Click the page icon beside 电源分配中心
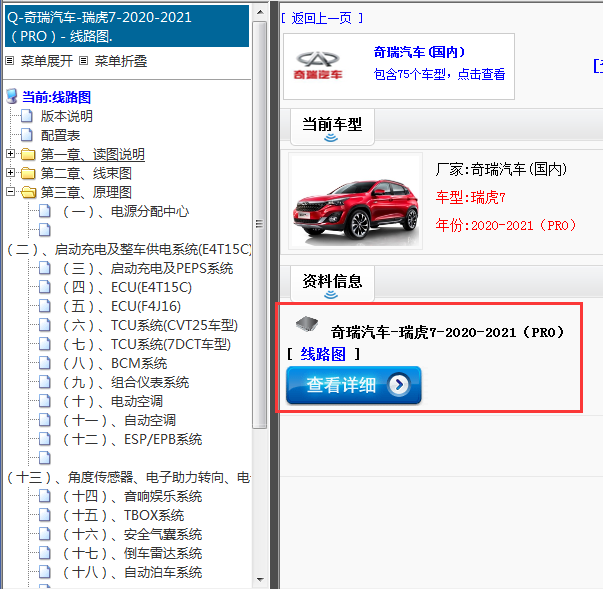Image resolution: width=603 pixels, height=589 pixels. pyautogui.click(x=45, y=211)
